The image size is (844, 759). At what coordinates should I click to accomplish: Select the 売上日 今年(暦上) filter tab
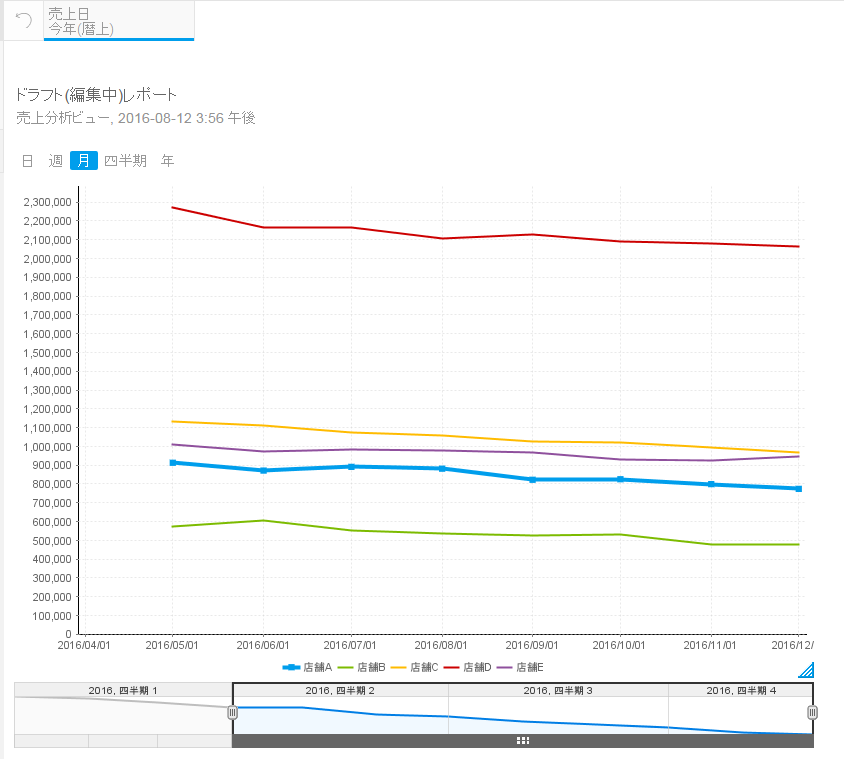click(x=119, y=21)
